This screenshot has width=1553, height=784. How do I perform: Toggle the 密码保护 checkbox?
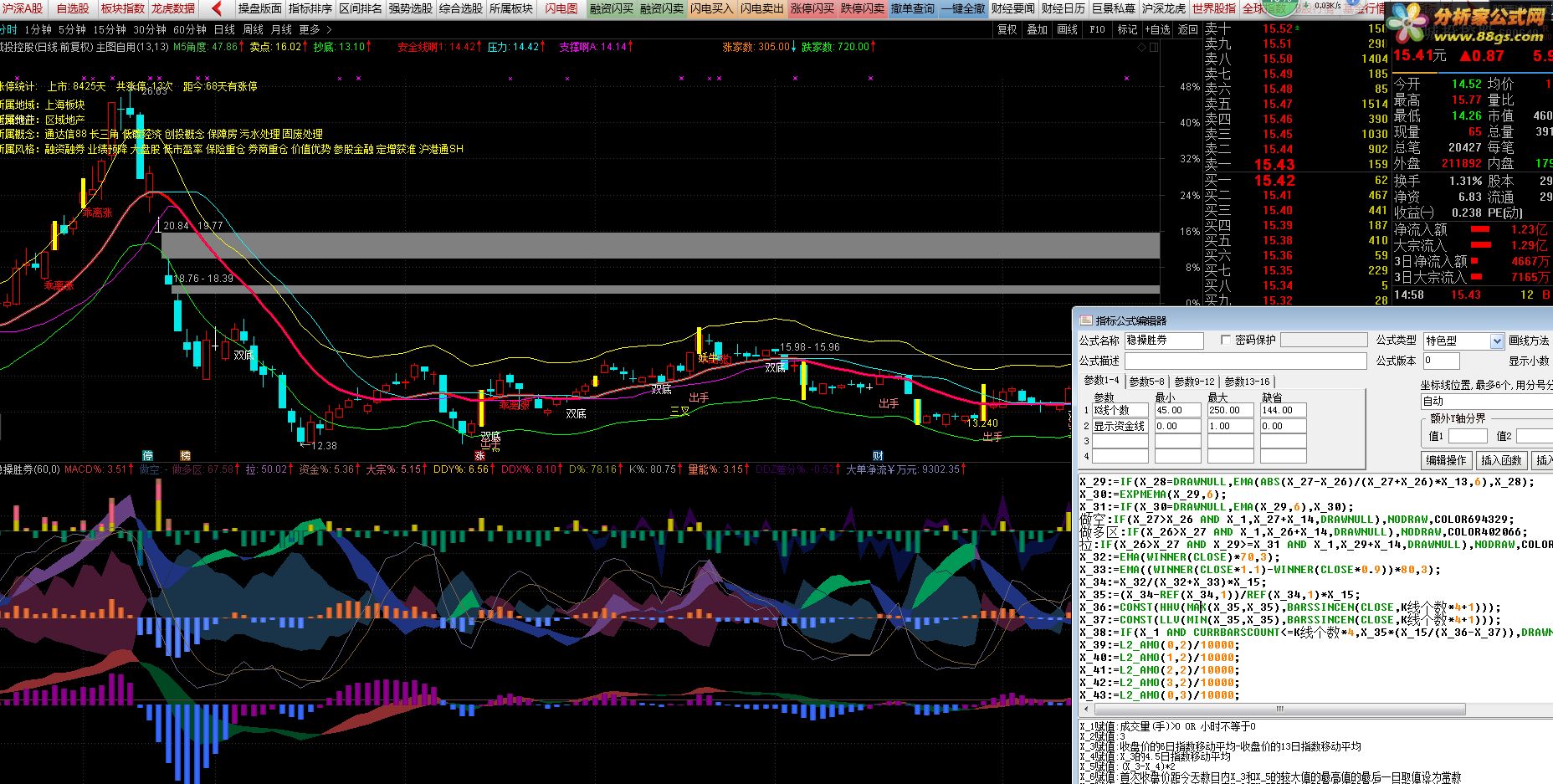click(x=1226, y=340)
